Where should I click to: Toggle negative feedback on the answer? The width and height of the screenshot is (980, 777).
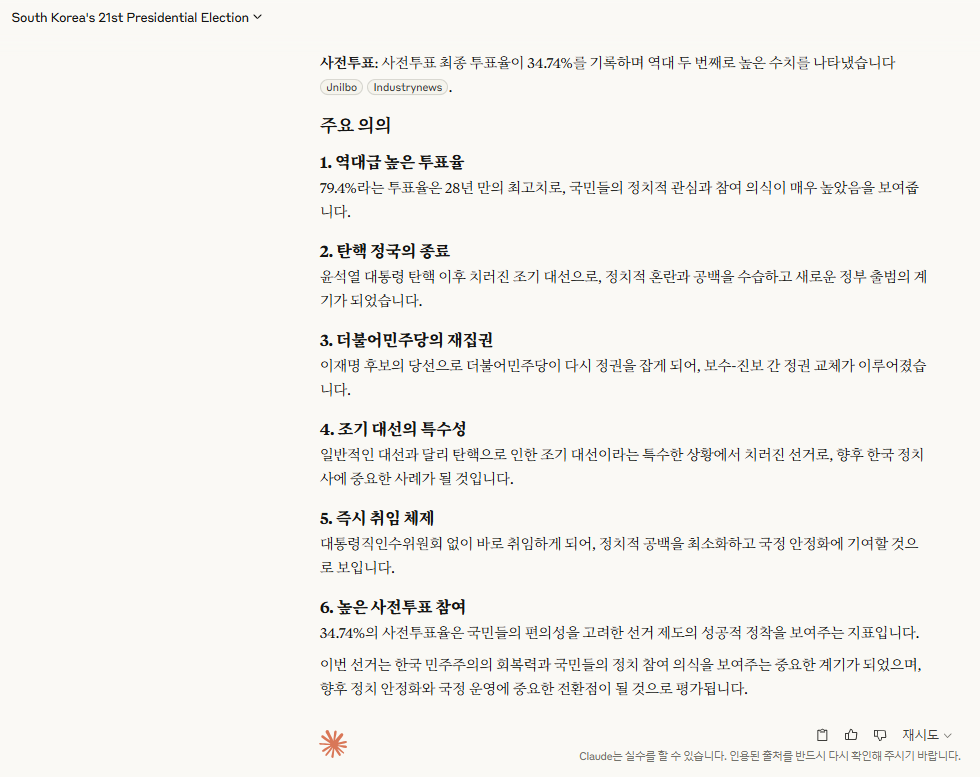[879, 734]
